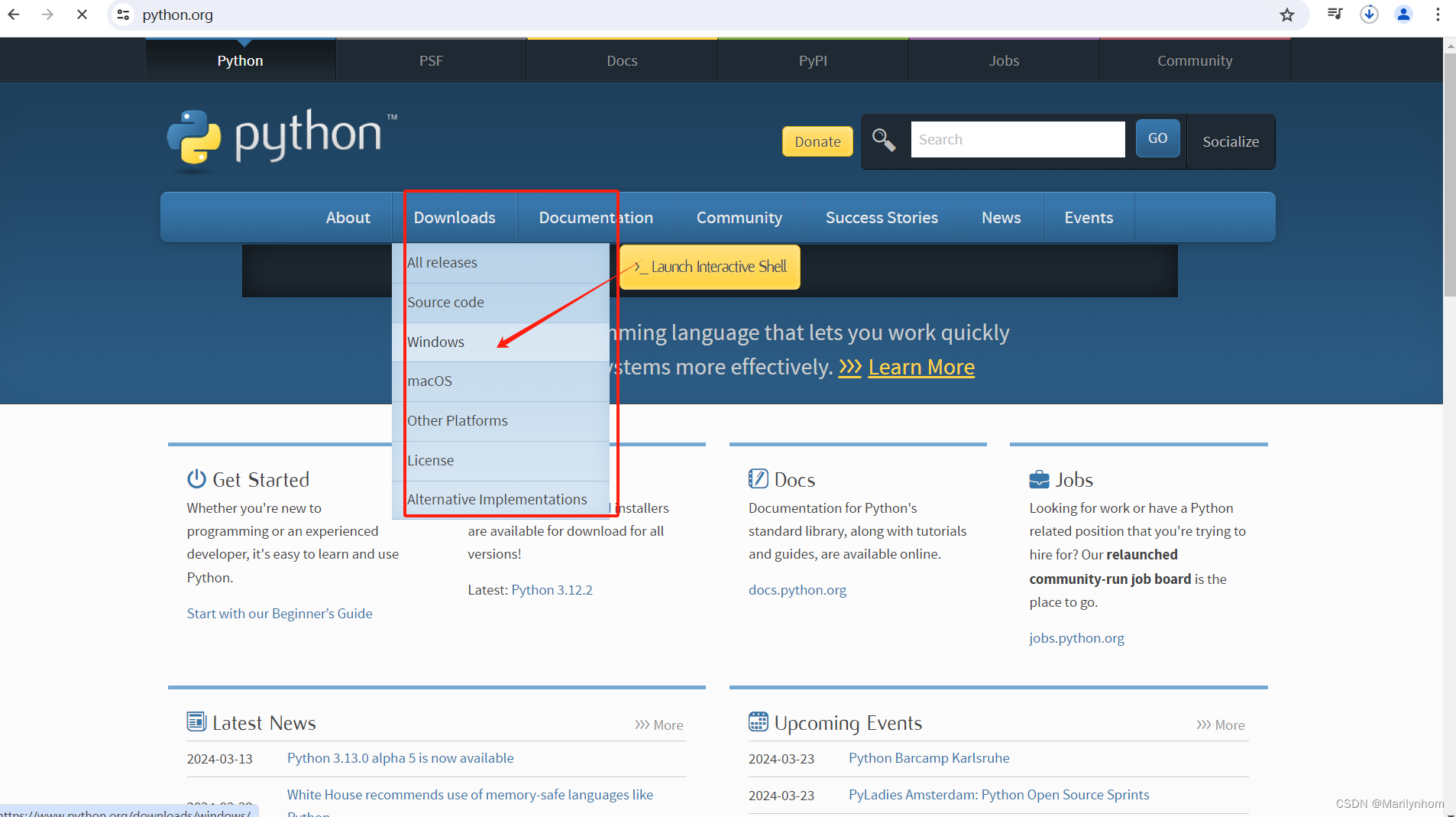Select the Python top tab
This screenshot has width=1456, height=817.
point(240,60)
